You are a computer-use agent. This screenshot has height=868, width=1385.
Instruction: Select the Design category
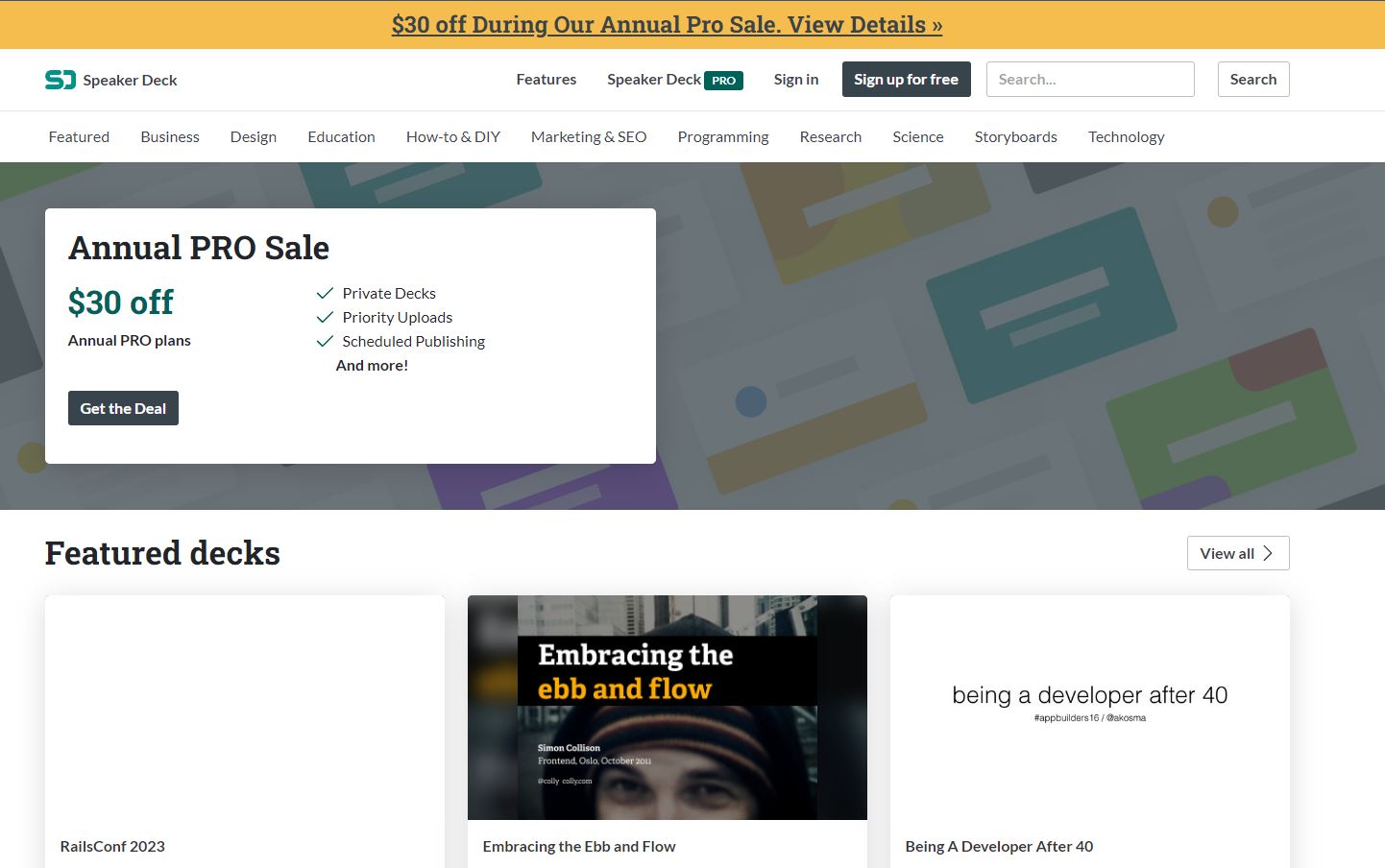[254, 137]
